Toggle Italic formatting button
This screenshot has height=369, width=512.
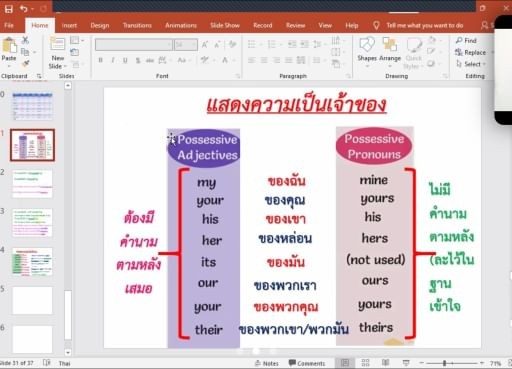pos(113,60)
